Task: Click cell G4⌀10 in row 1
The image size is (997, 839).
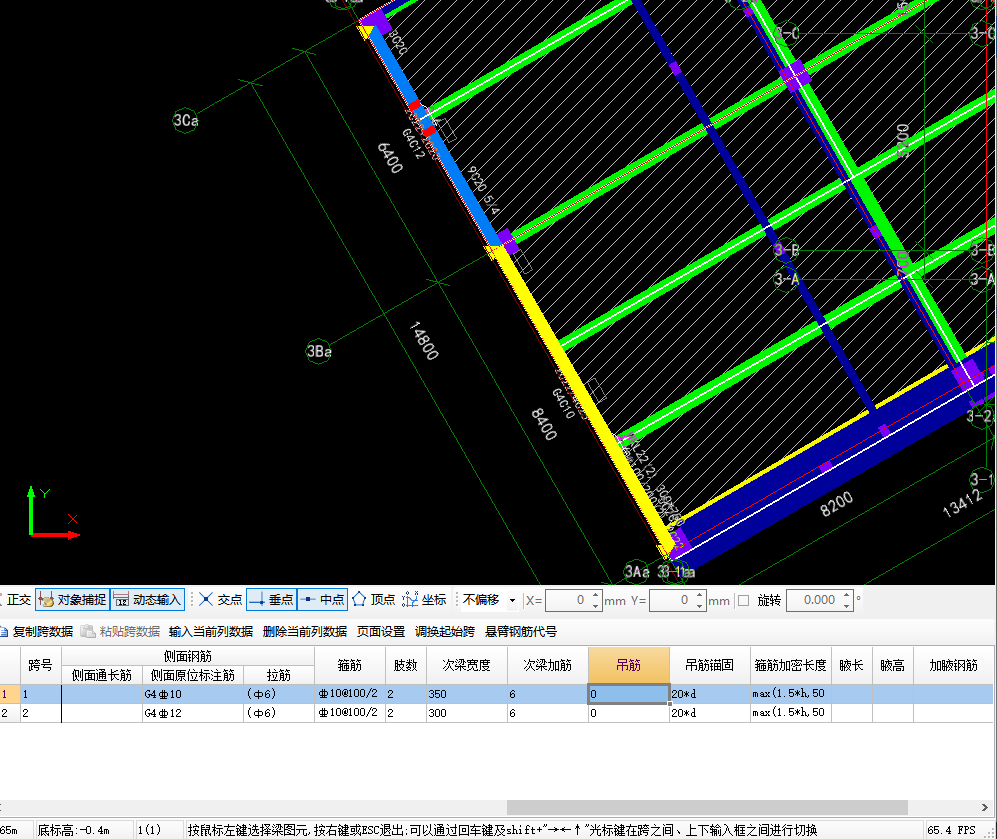Action: click(193, 694)
